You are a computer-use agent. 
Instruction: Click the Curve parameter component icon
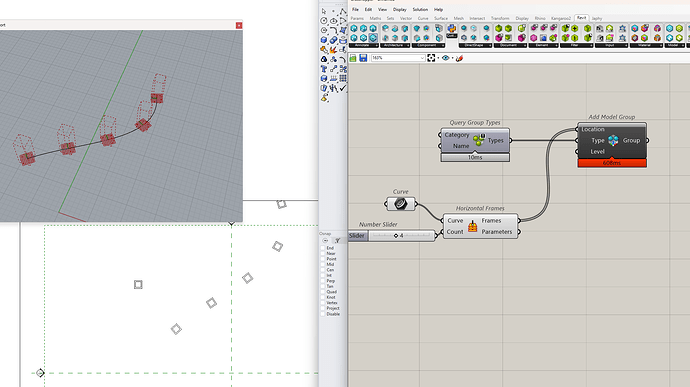tap(400, 204)
